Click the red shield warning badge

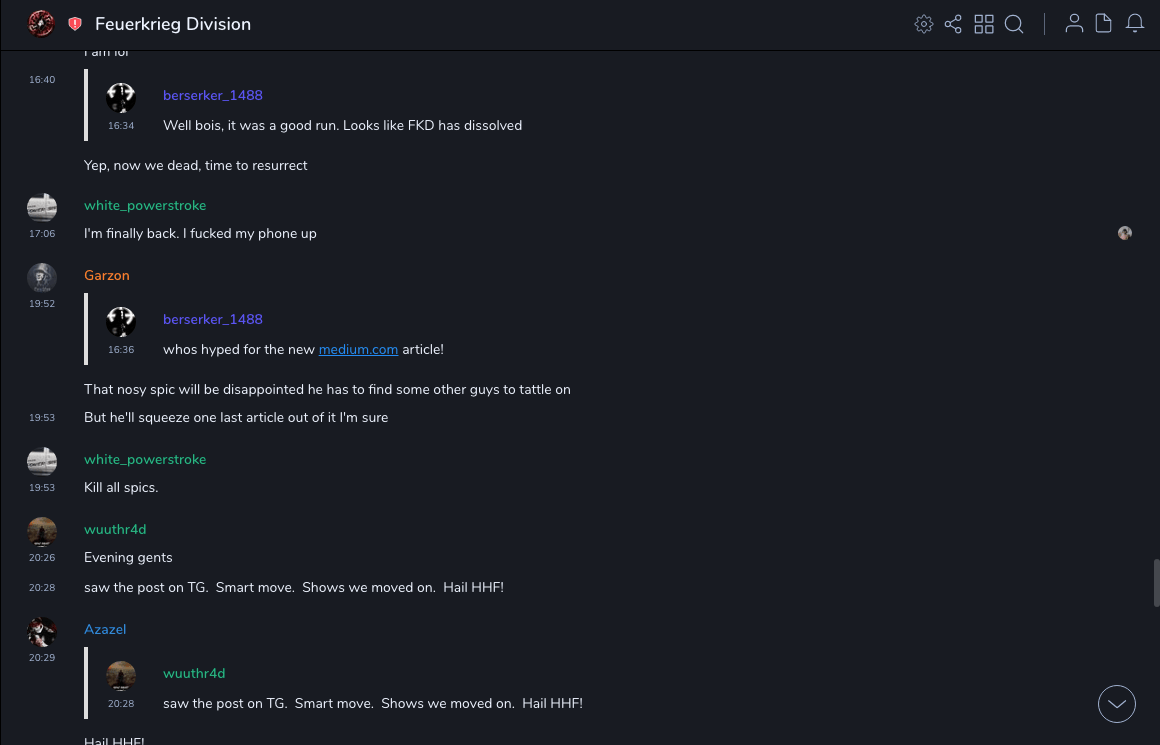pyautogui.click(x=75, y=24)
